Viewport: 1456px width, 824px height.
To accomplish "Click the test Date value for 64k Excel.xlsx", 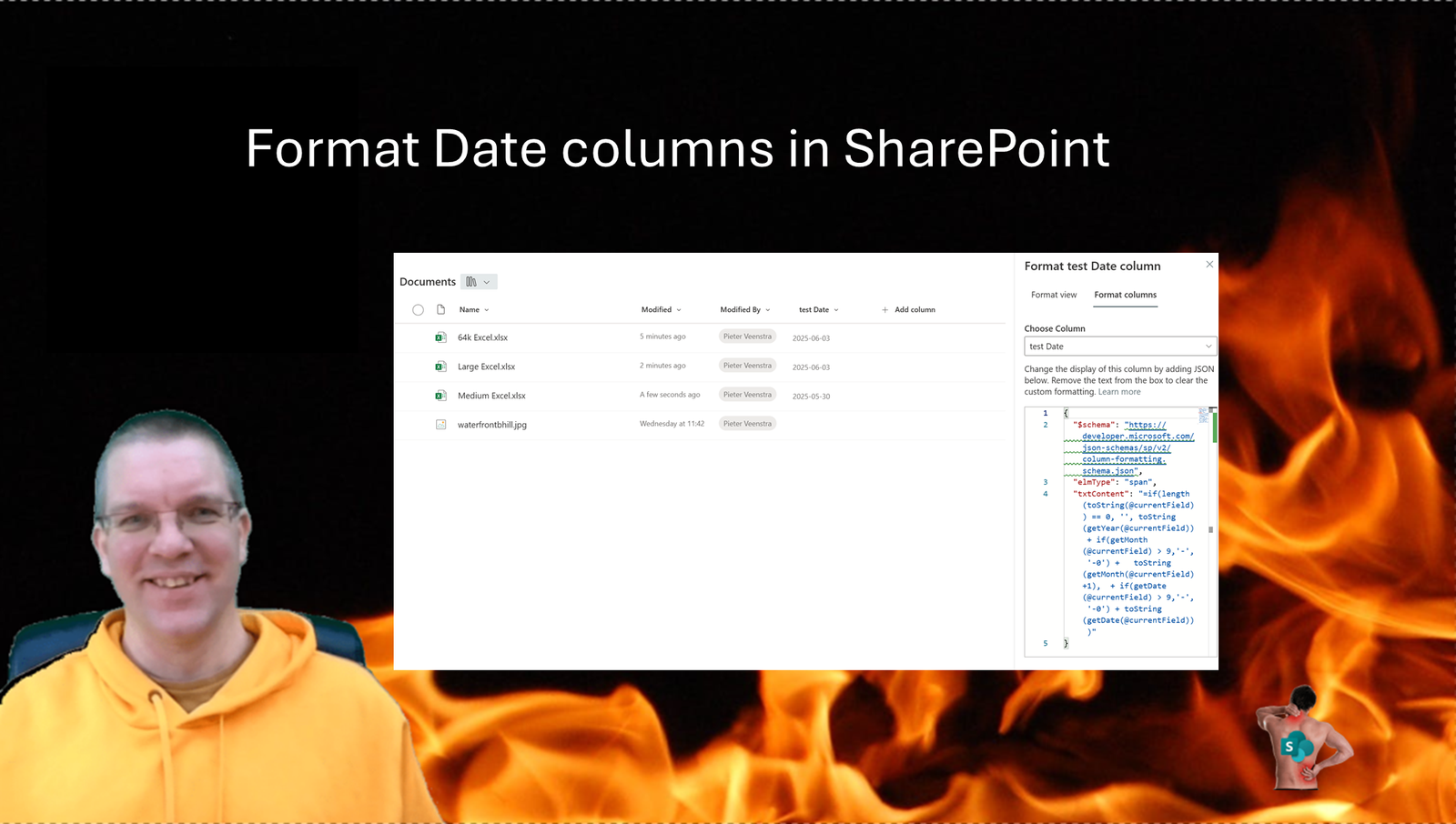I will (x=811, y=338).
